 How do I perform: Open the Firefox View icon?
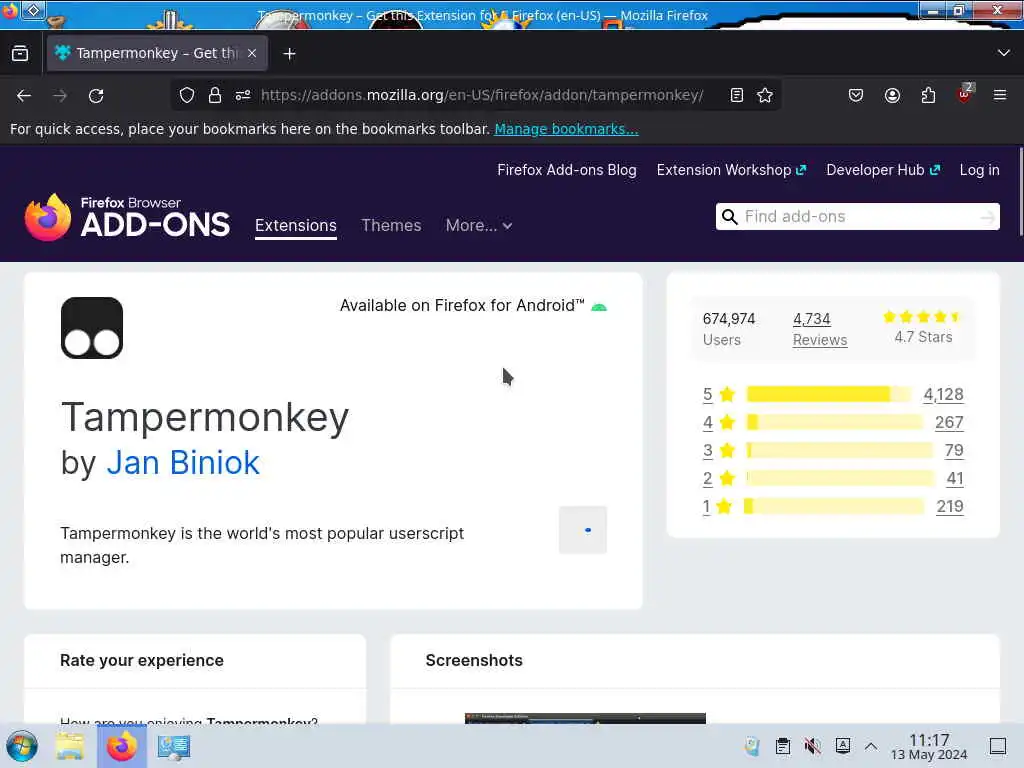[20, 53]
